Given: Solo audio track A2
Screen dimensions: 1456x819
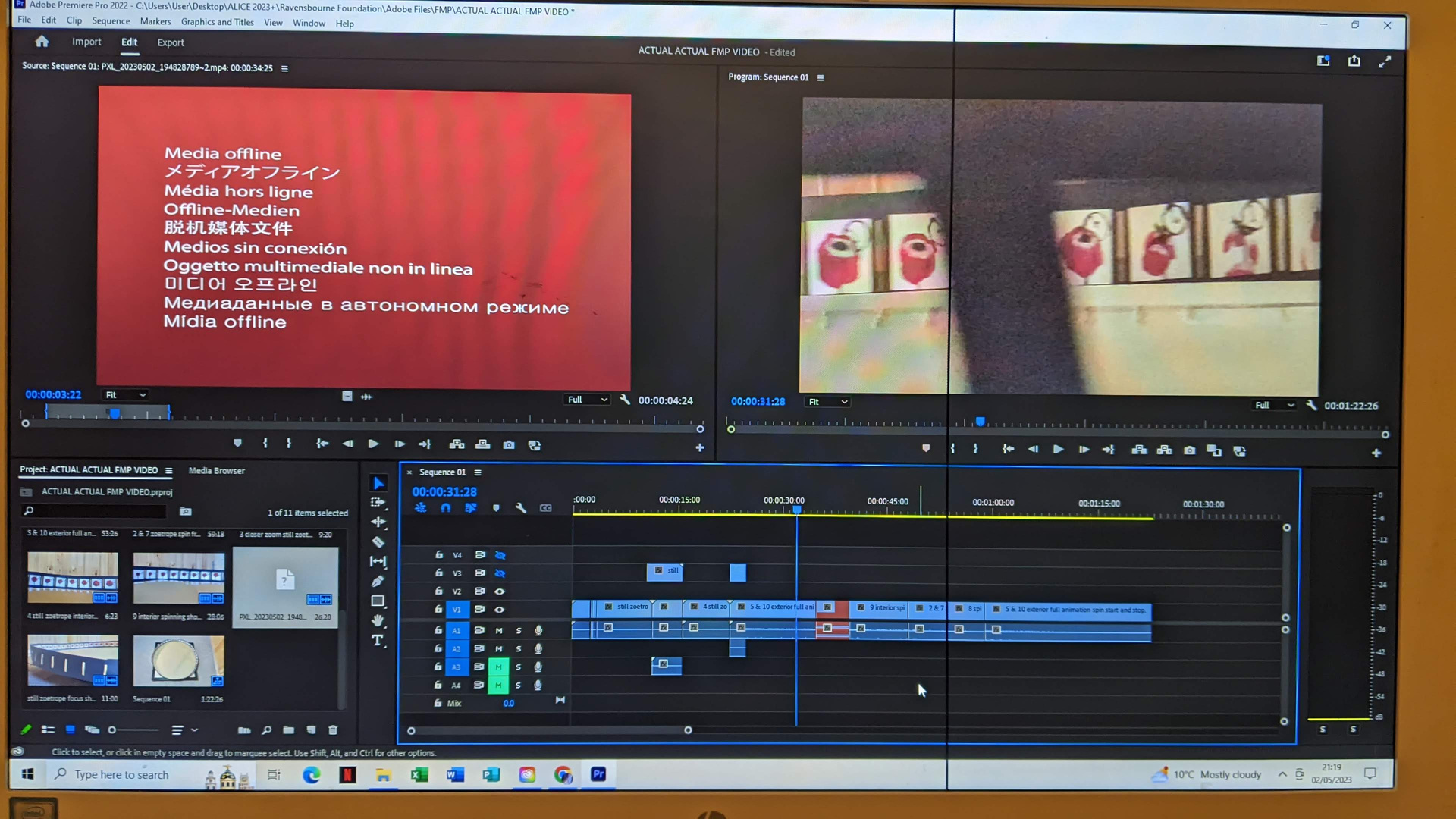Looking at the screenshot, I should (x=519, y=649).
